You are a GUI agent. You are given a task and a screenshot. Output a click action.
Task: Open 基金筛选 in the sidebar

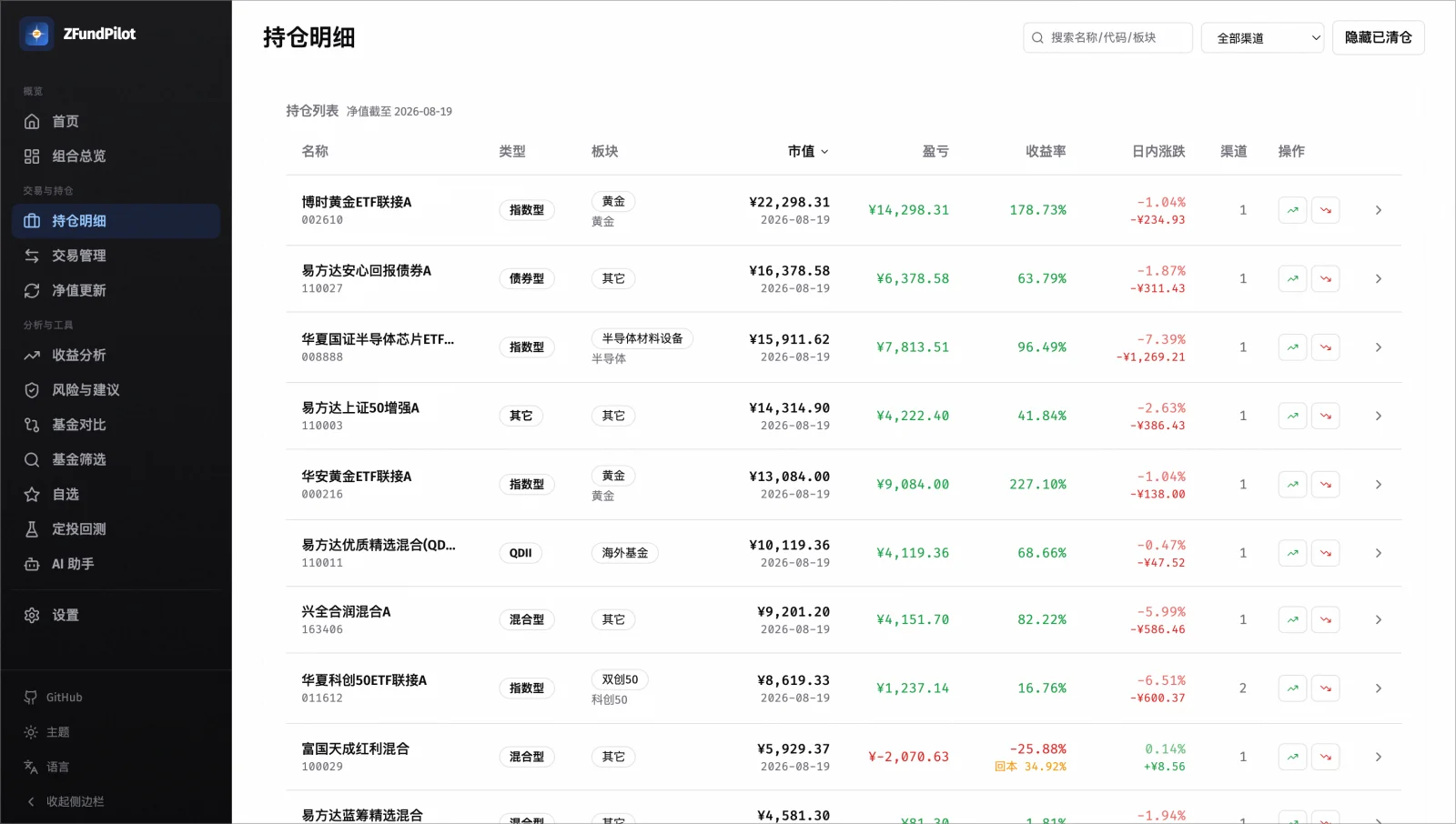(116, 459)
